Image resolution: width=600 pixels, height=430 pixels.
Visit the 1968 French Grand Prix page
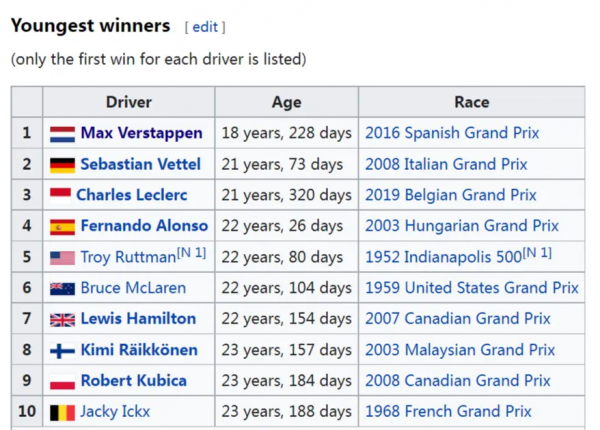point(448,412)
